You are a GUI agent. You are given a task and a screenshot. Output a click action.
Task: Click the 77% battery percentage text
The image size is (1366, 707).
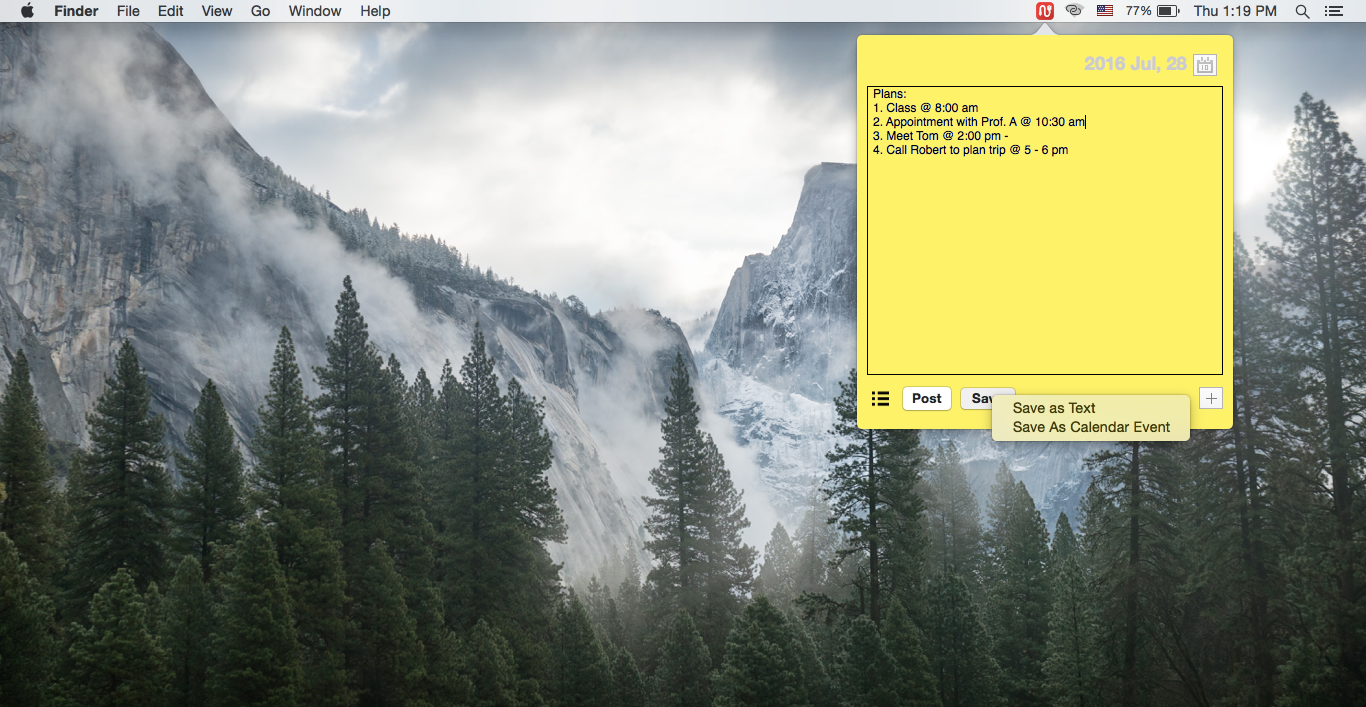1138,11
